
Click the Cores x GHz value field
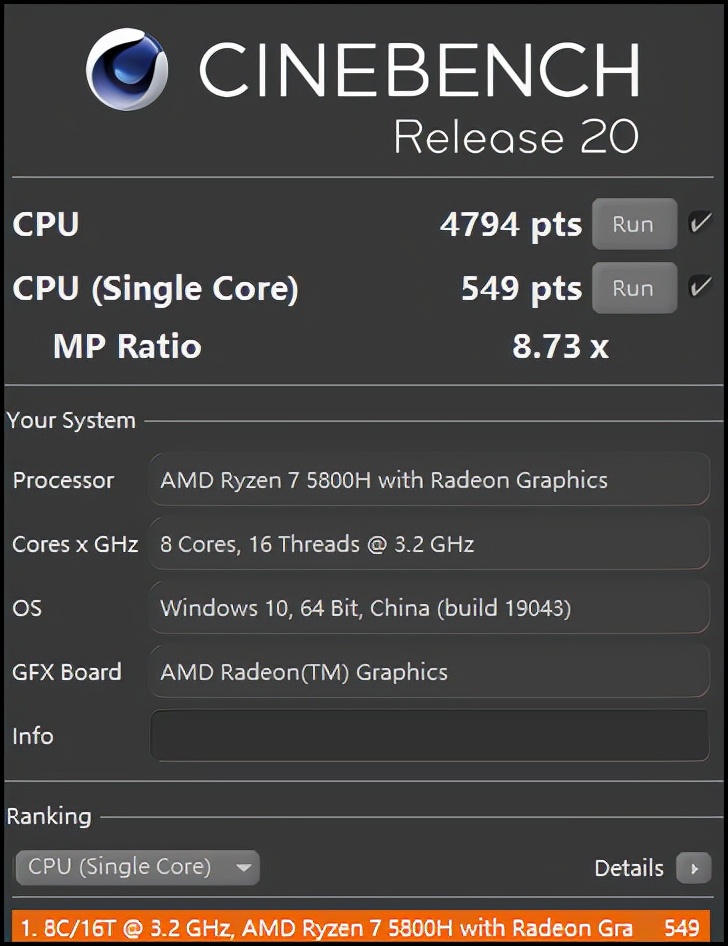point(429,544)
